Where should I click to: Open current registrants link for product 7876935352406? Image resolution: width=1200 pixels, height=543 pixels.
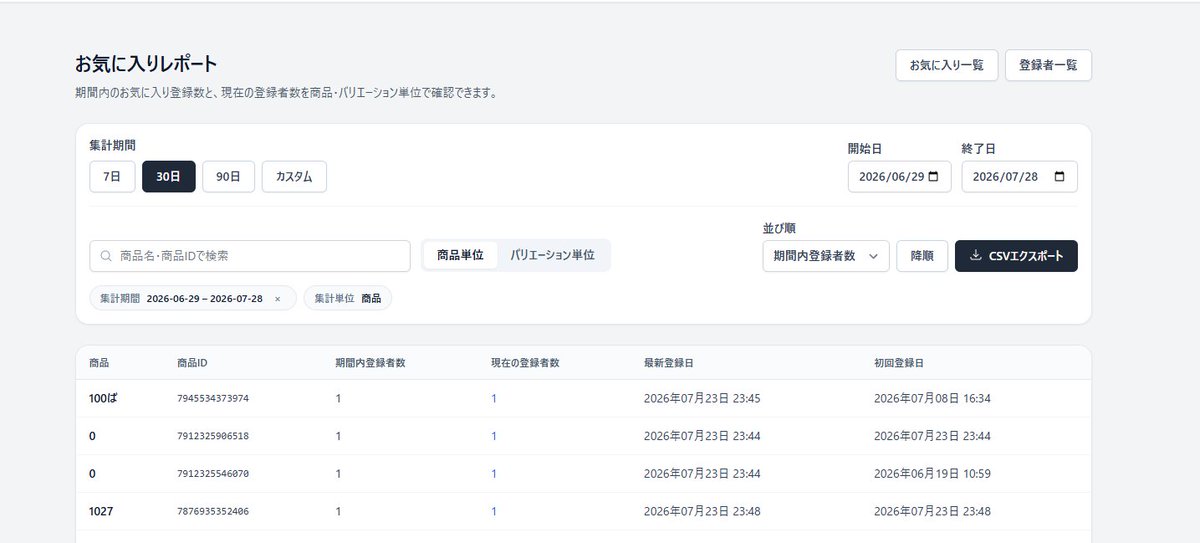494,511
